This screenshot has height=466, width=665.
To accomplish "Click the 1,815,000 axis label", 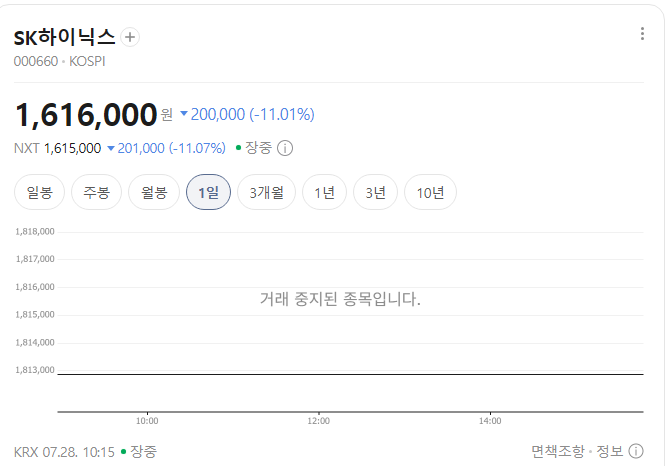I will click(x=35, y=315).
